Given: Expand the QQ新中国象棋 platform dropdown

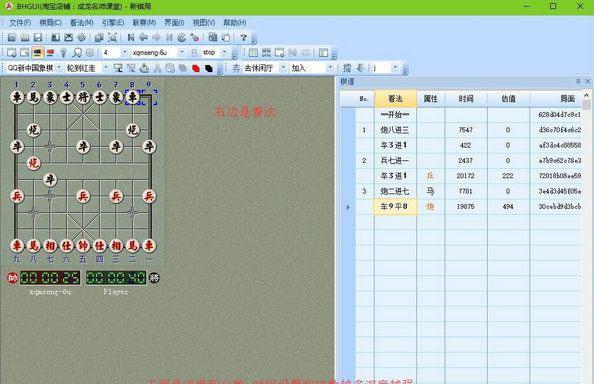Looking at the screenshot, I should pos(59,68).
